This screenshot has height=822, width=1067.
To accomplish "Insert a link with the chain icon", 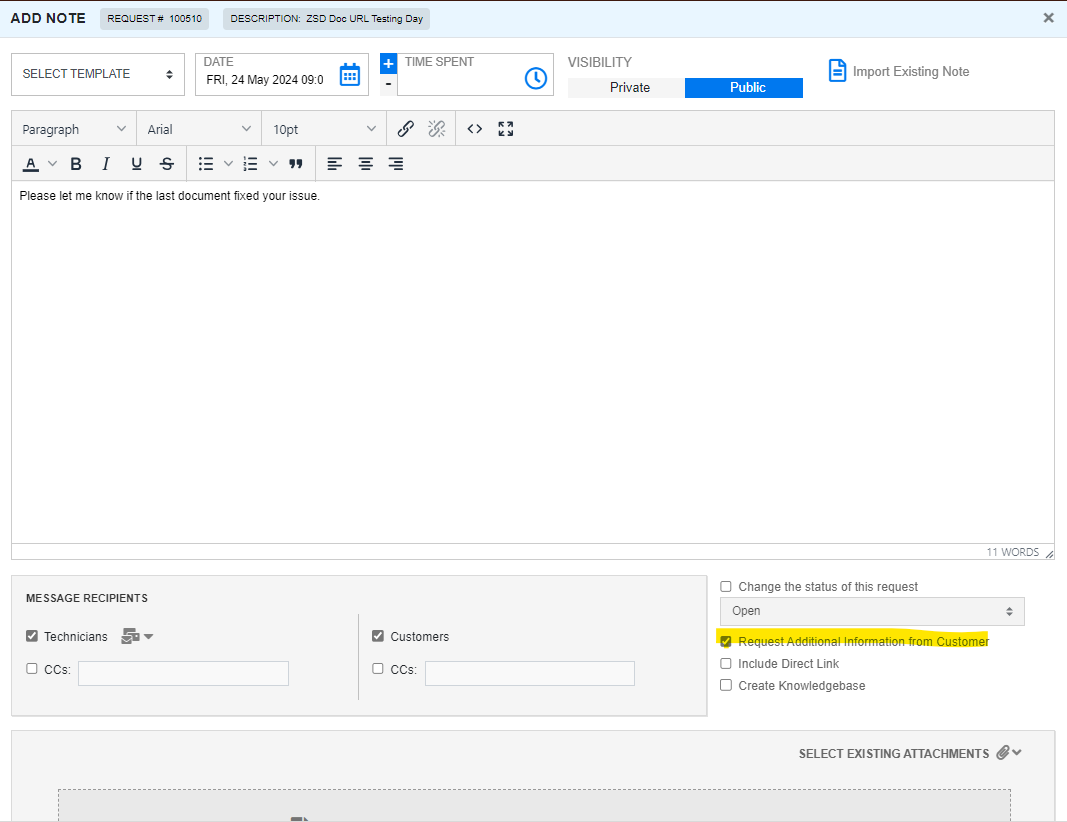I will pos(406,129).
